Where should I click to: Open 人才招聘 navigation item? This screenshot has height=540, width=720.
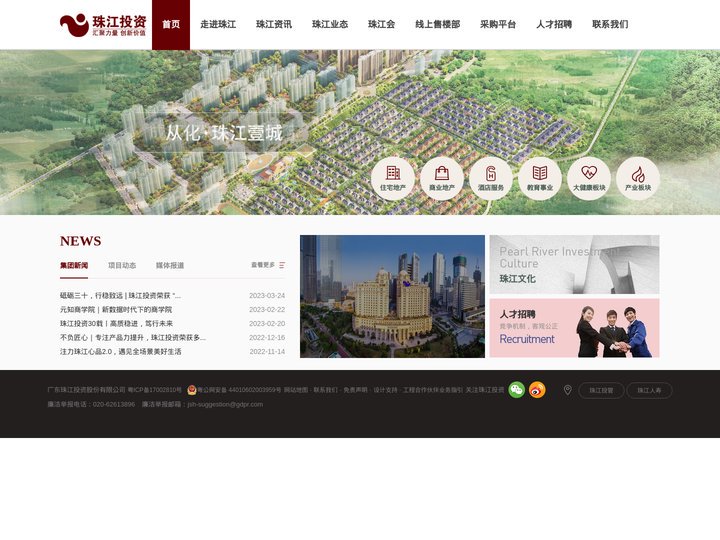554,24
